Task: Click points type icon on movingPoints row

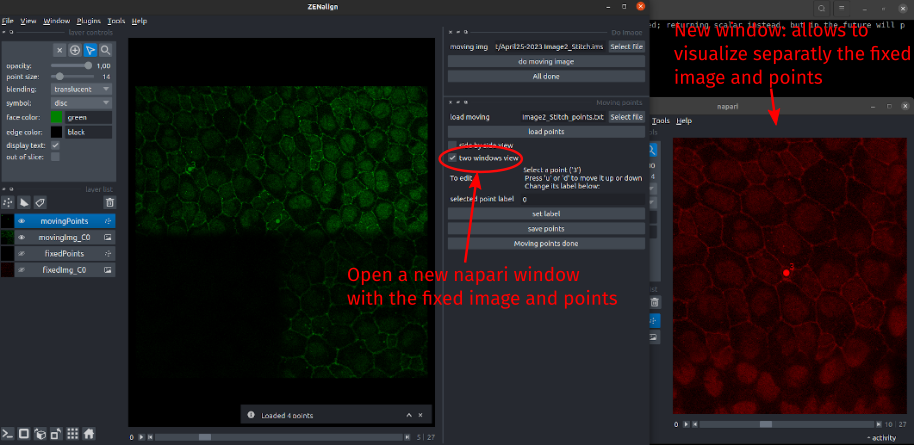Action: click(108, 221)
